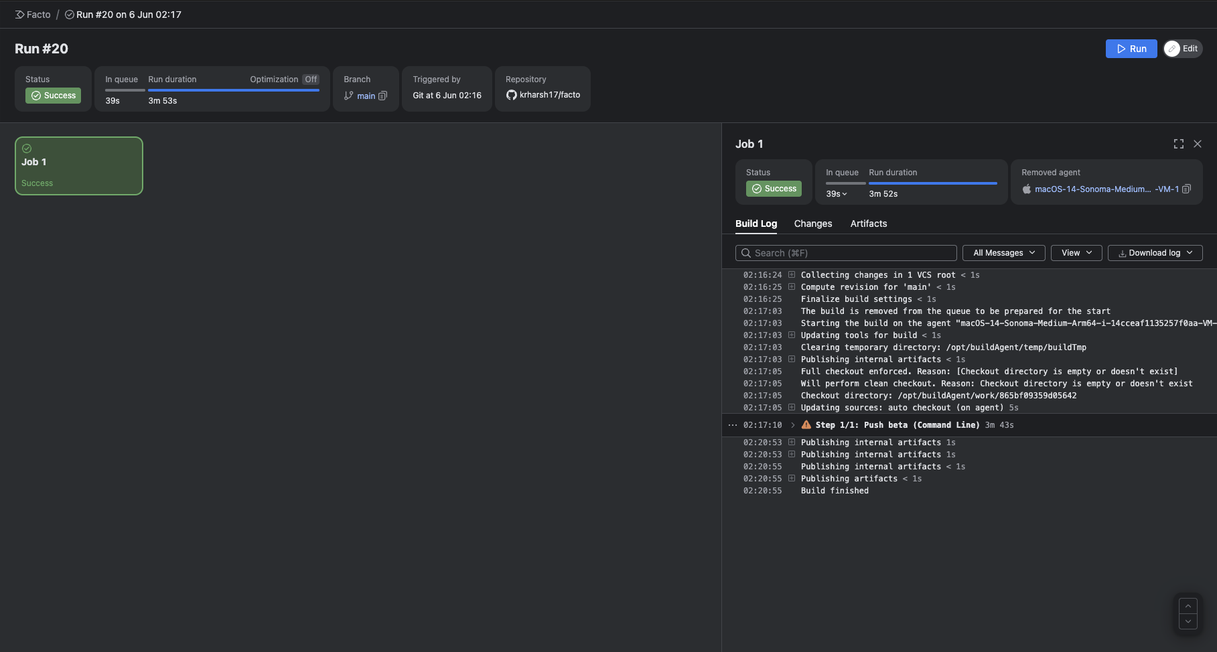Expand the Job 1 in-queue 39s dropdown
The image size is (1217, 652).
837,194
